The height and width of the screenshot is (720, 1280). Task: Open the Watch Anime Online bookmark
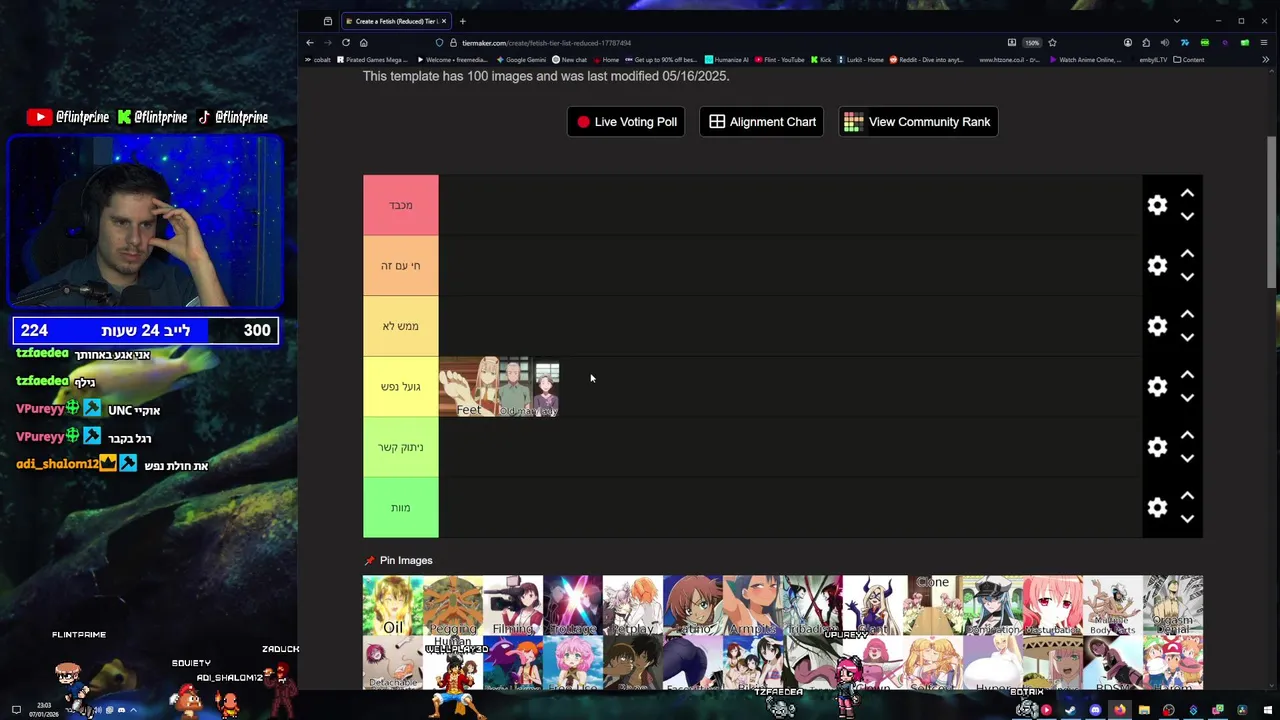1086,60
